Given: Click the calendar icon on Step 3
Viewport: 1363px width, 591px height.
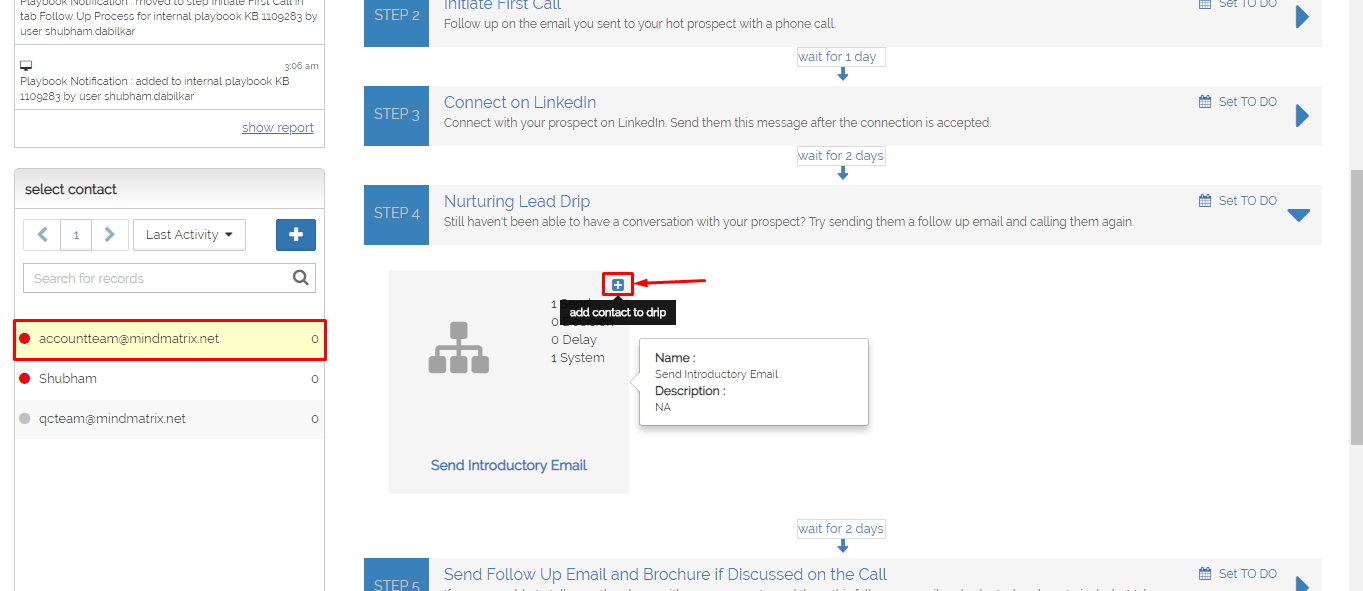Looking at the screenshot, I should click(1205, 102).
